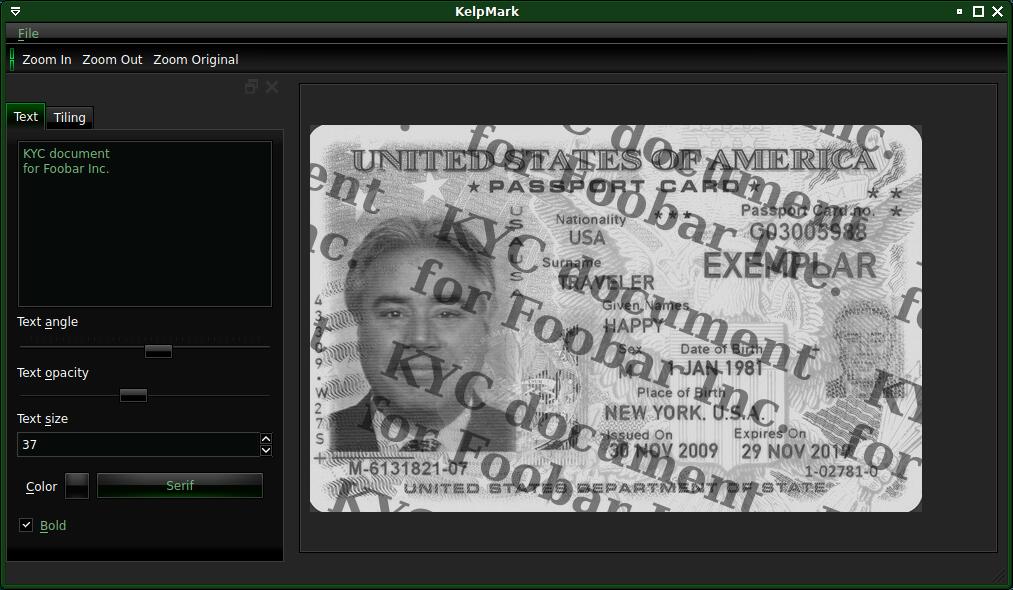Float the dock panel with detach icon
Image resolution: width=1013 pixels, height=590 pixels.
click(251, 87)
